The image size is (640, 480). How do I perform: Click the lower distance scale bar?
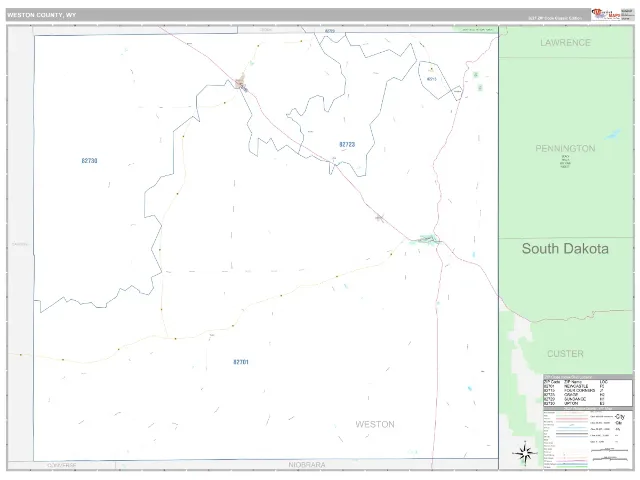[x=610, y=459]
